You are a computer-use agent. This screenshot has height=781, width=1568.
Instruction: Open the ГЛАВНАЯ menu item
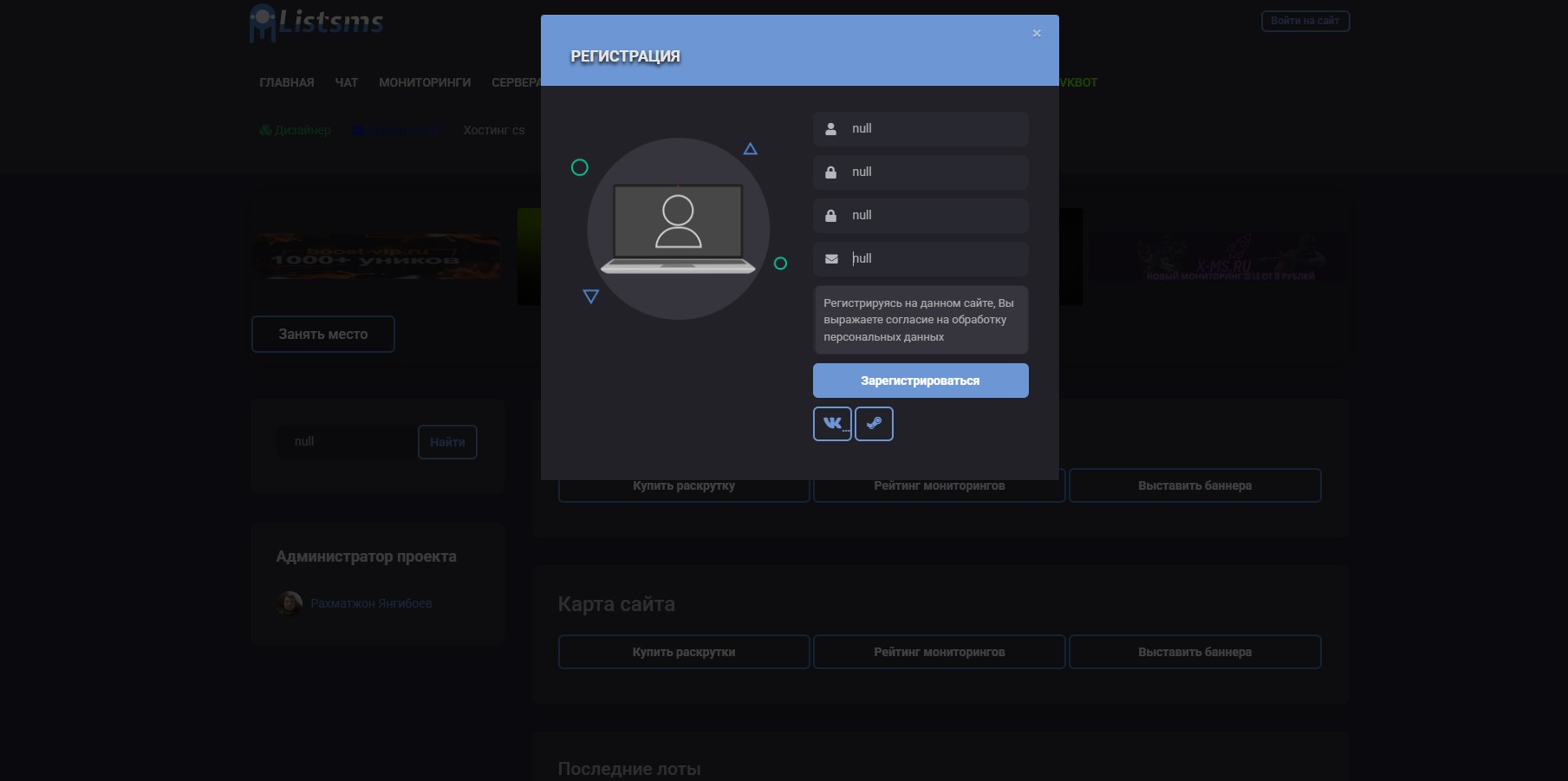287,83
